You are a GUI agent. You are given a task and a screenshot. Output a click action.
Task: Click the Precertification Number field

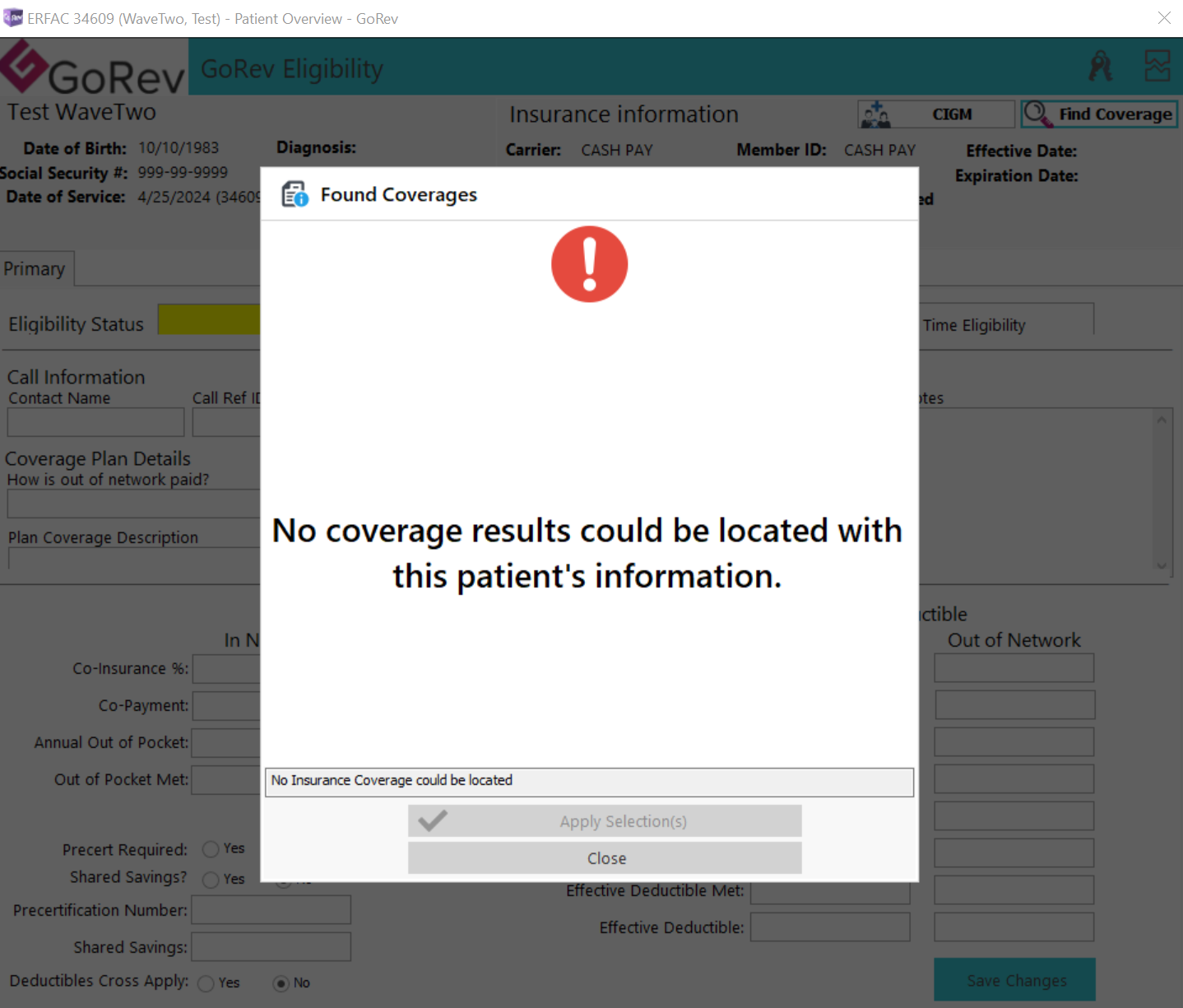(x=271, y=910)
